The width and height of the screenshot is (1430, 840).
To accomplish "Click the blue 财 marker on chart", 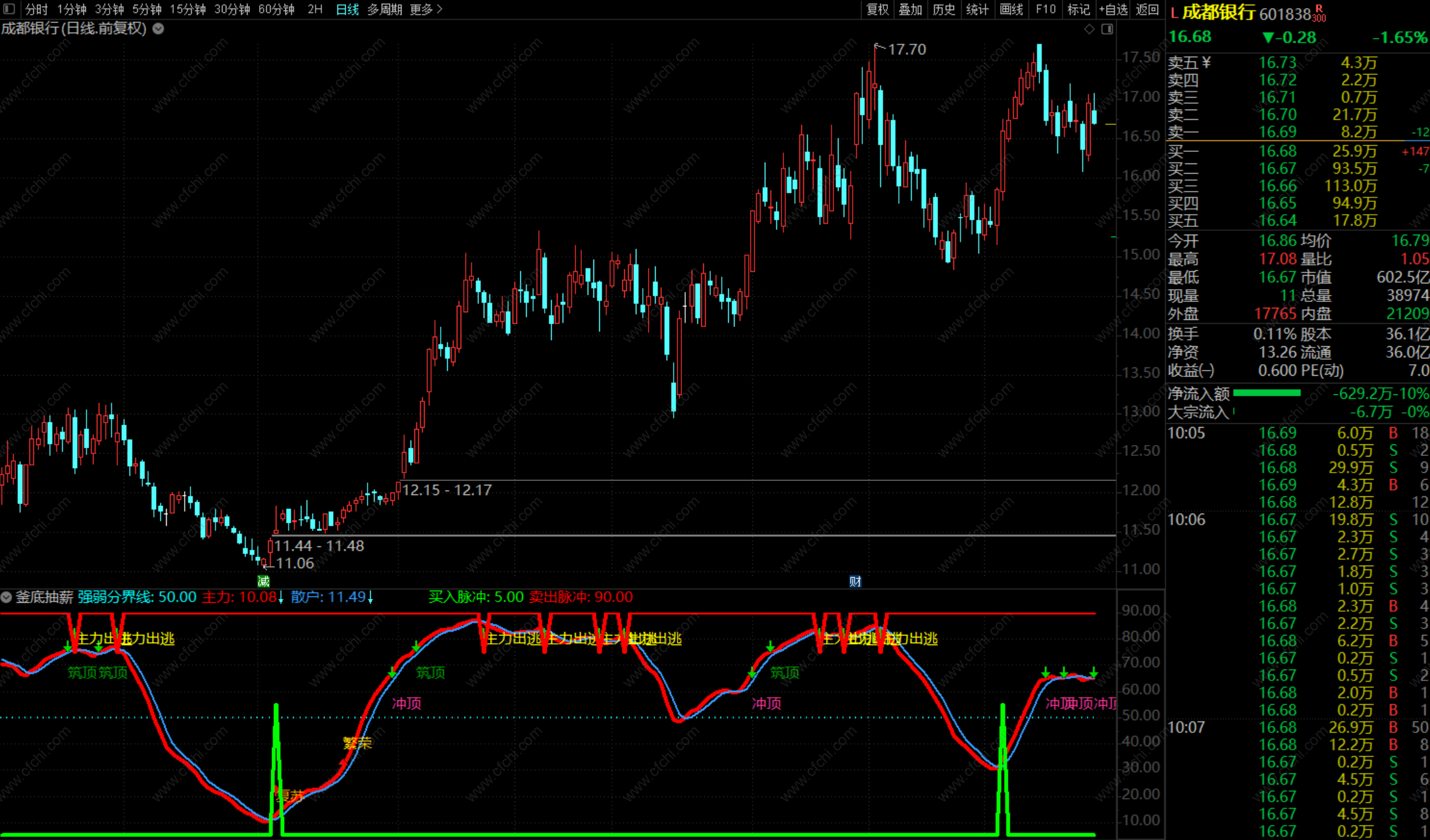I will 855,582.
